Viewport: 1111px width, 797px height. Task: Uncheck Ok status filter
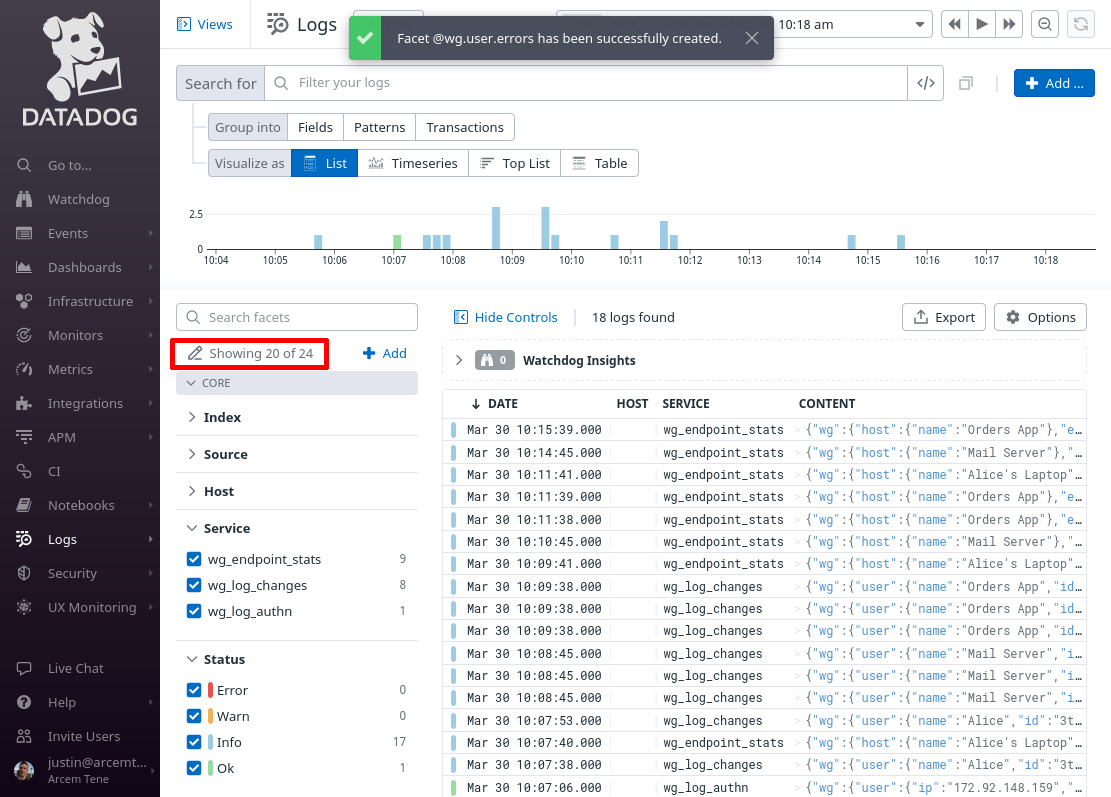tap(194, 768)
